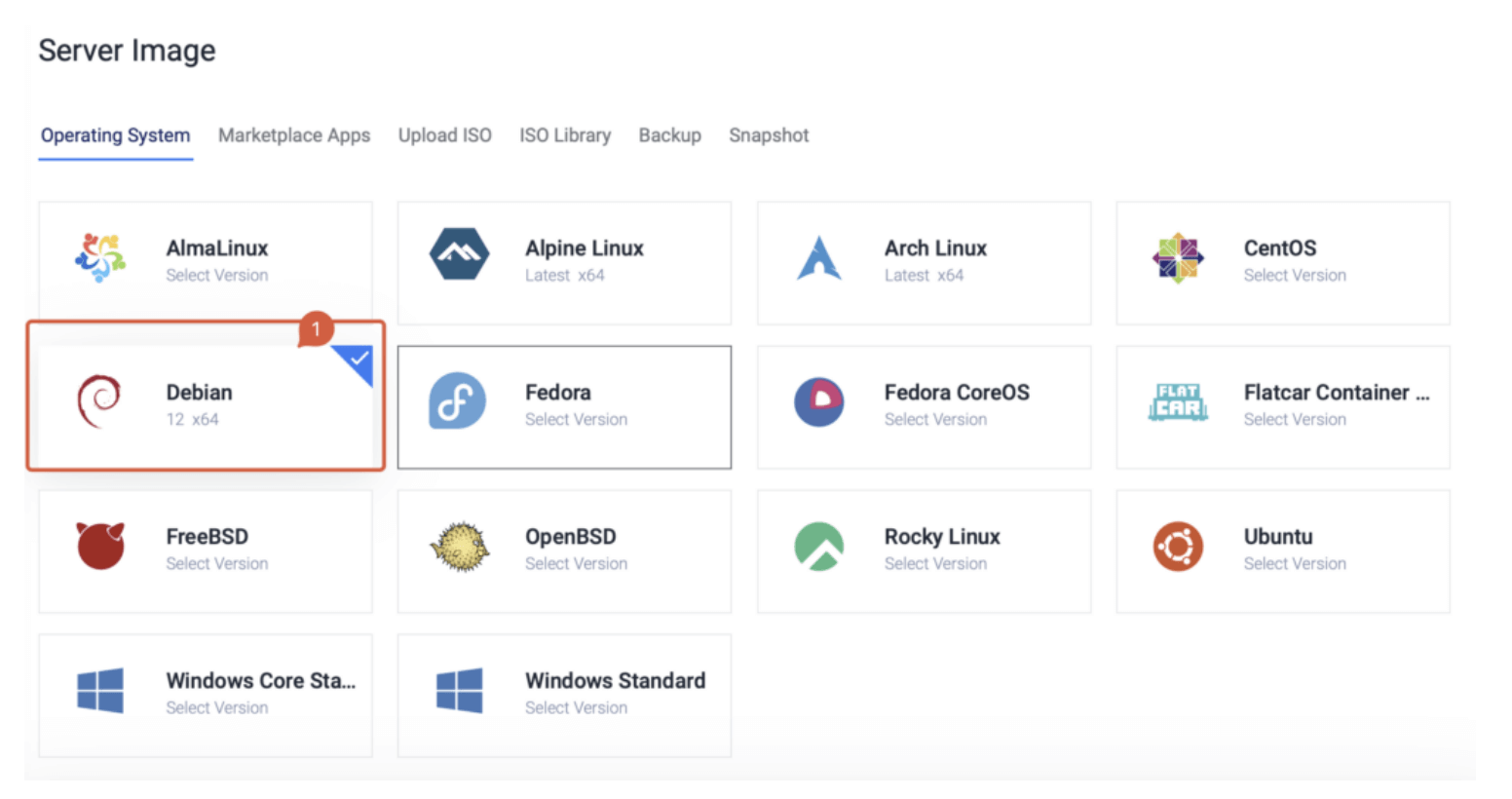Click the "OpenBSD" name text
The width and height of the screenshot is (1512, 799).
(x=570, y=537)
